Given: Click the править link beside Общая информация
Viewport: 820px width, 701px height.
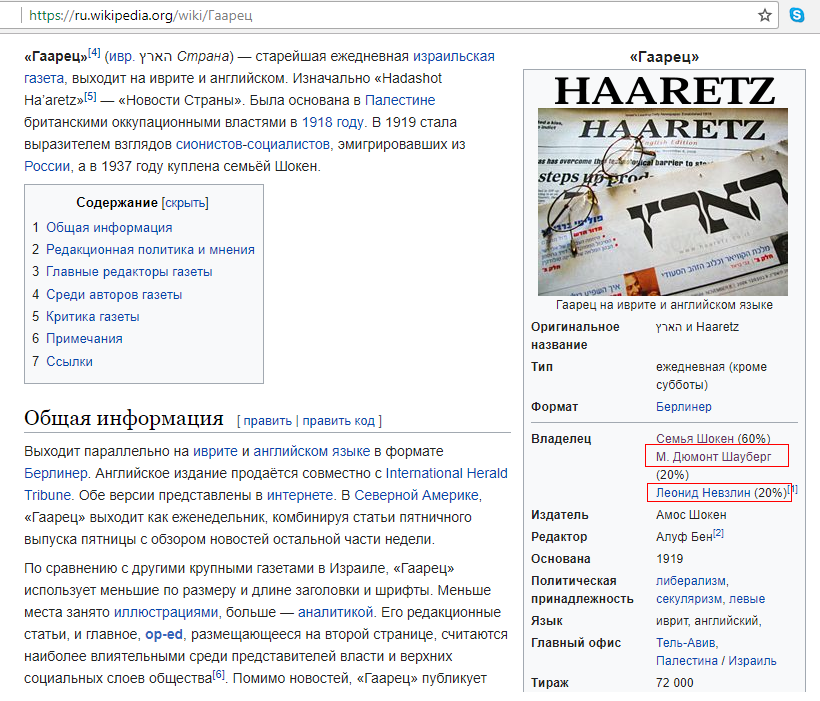Looking at the screenshot, I should tap(268, 421).
